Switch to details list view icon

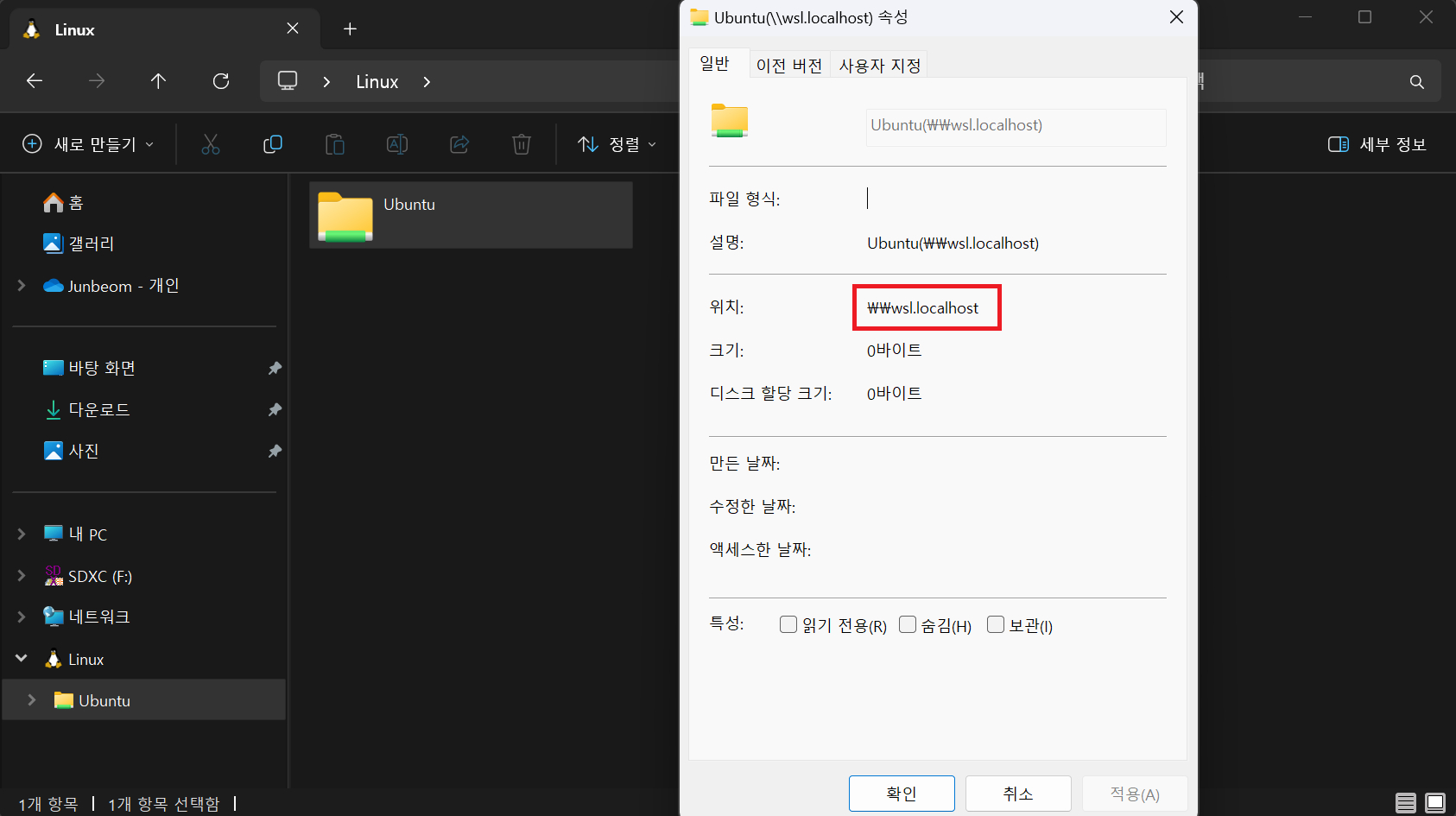point(1406,803)
